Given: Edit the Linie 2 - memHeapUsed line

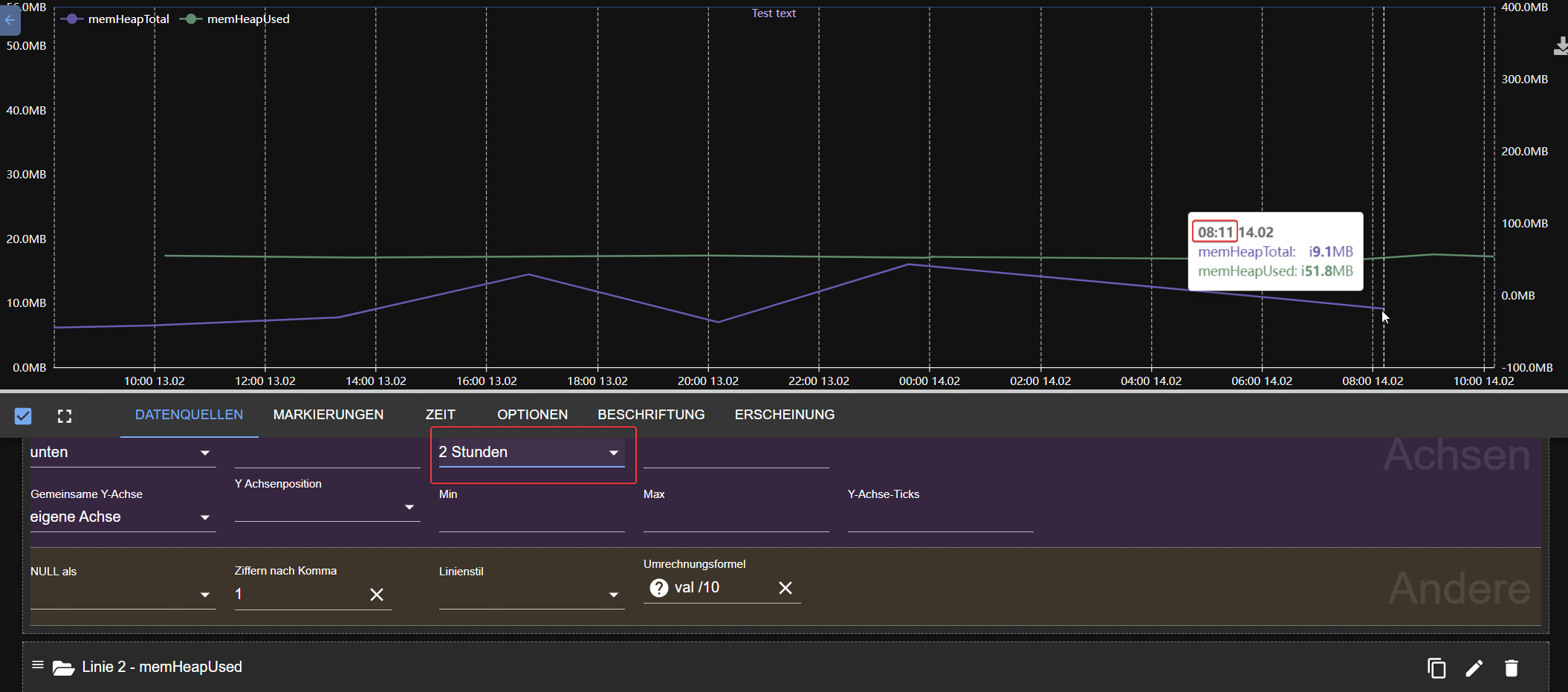Looking at the screenshot, I should point(1474,667).
